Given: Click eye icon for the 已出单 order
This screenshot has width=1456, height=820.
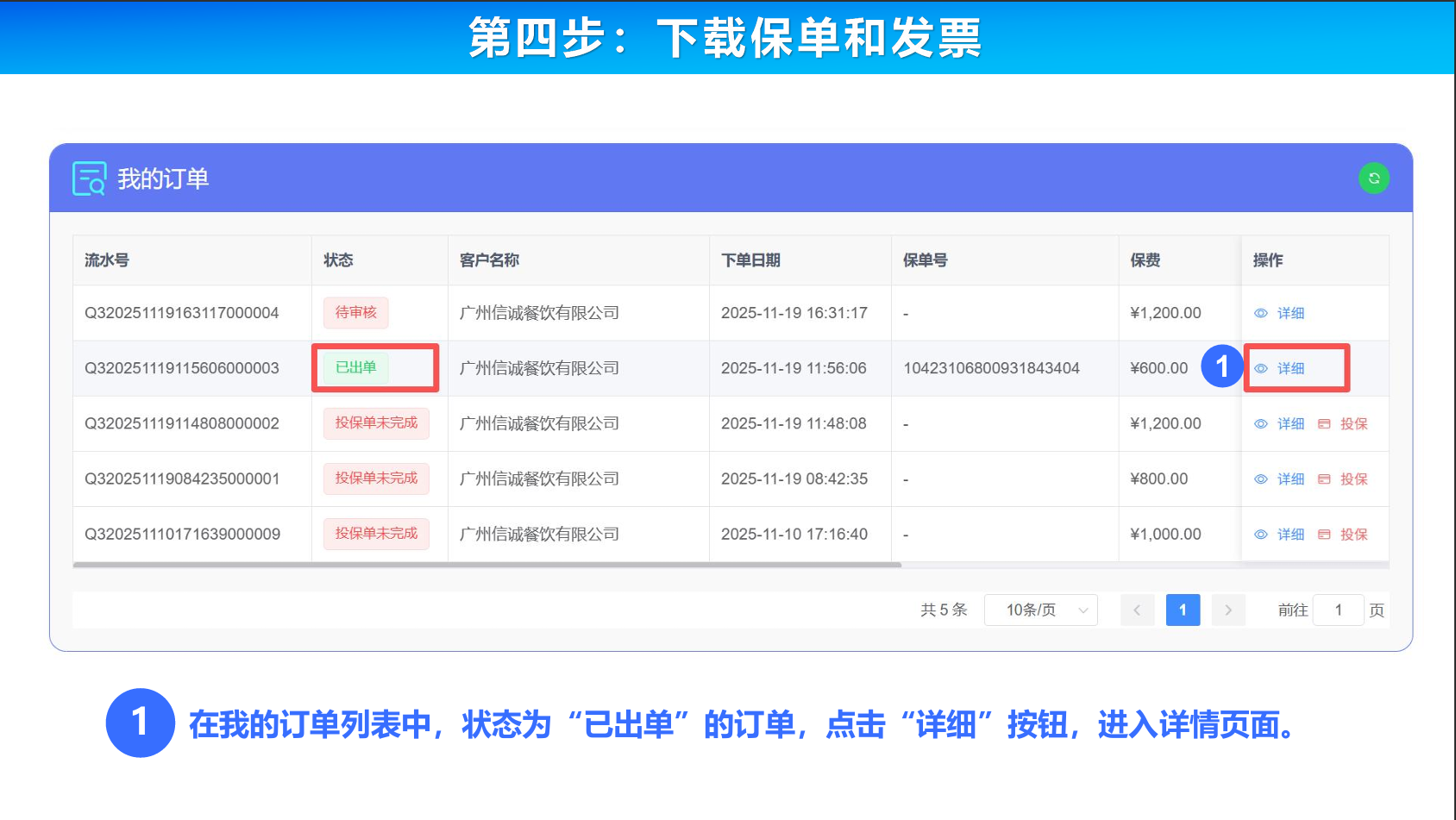Looking at the screenshot, I should (x=1260, y=368).
